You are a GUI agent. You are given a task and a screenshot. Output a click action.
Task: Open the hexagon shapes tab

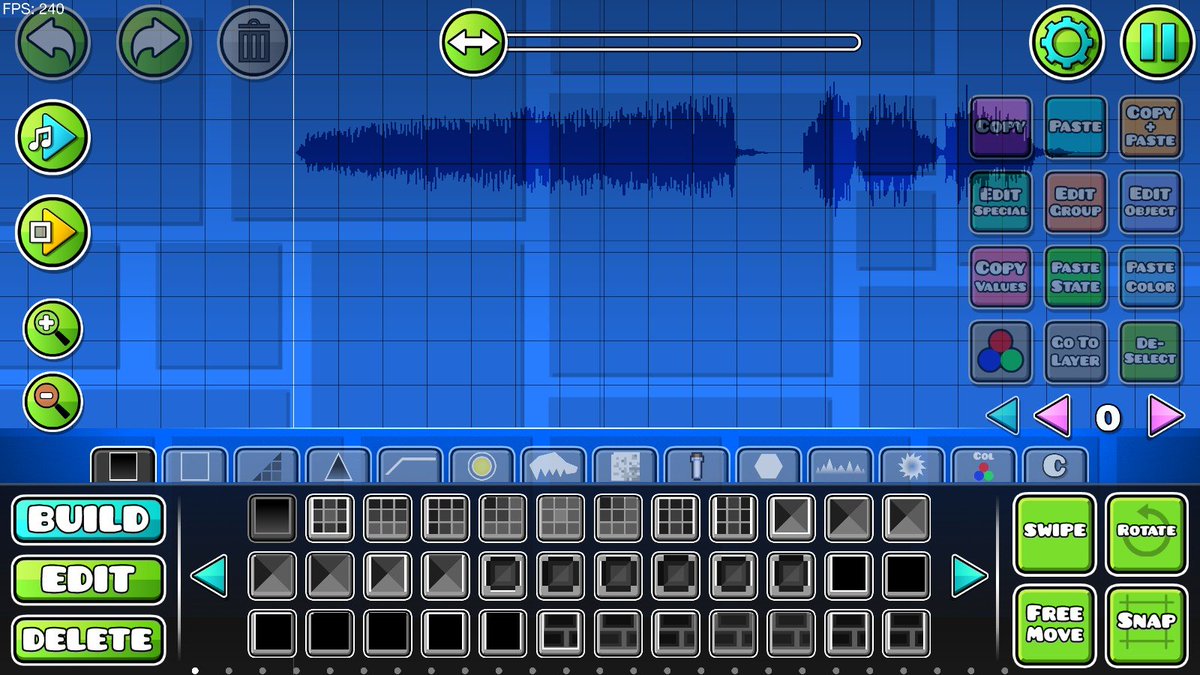(769, 466)
